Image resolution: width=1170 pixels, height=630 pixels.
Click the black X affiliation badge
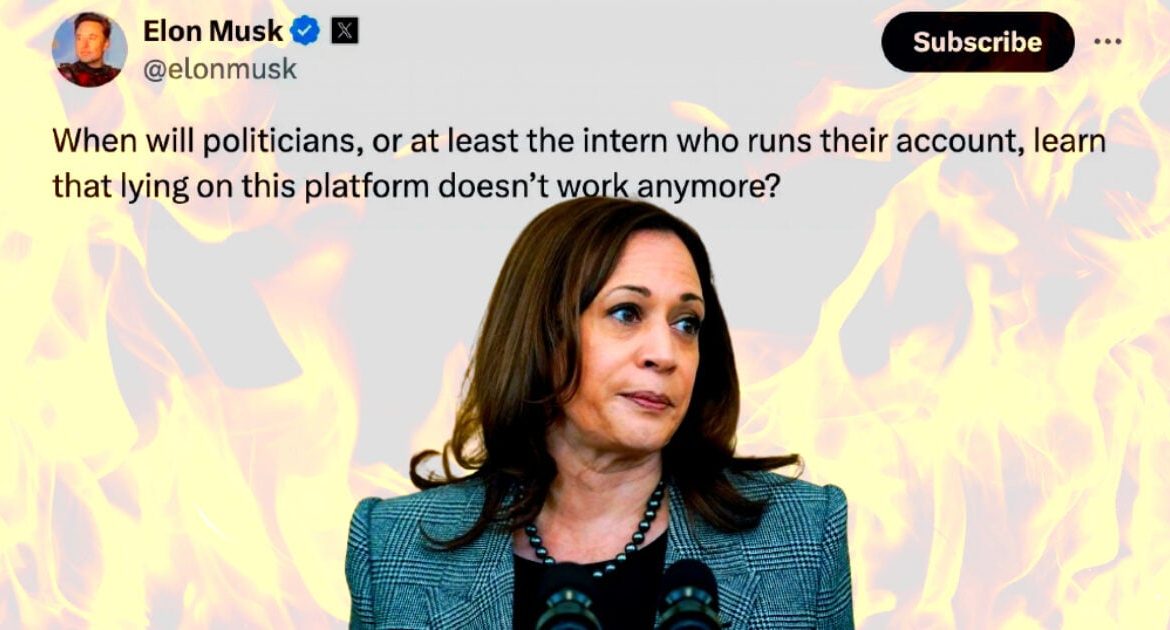click(344, 31)
